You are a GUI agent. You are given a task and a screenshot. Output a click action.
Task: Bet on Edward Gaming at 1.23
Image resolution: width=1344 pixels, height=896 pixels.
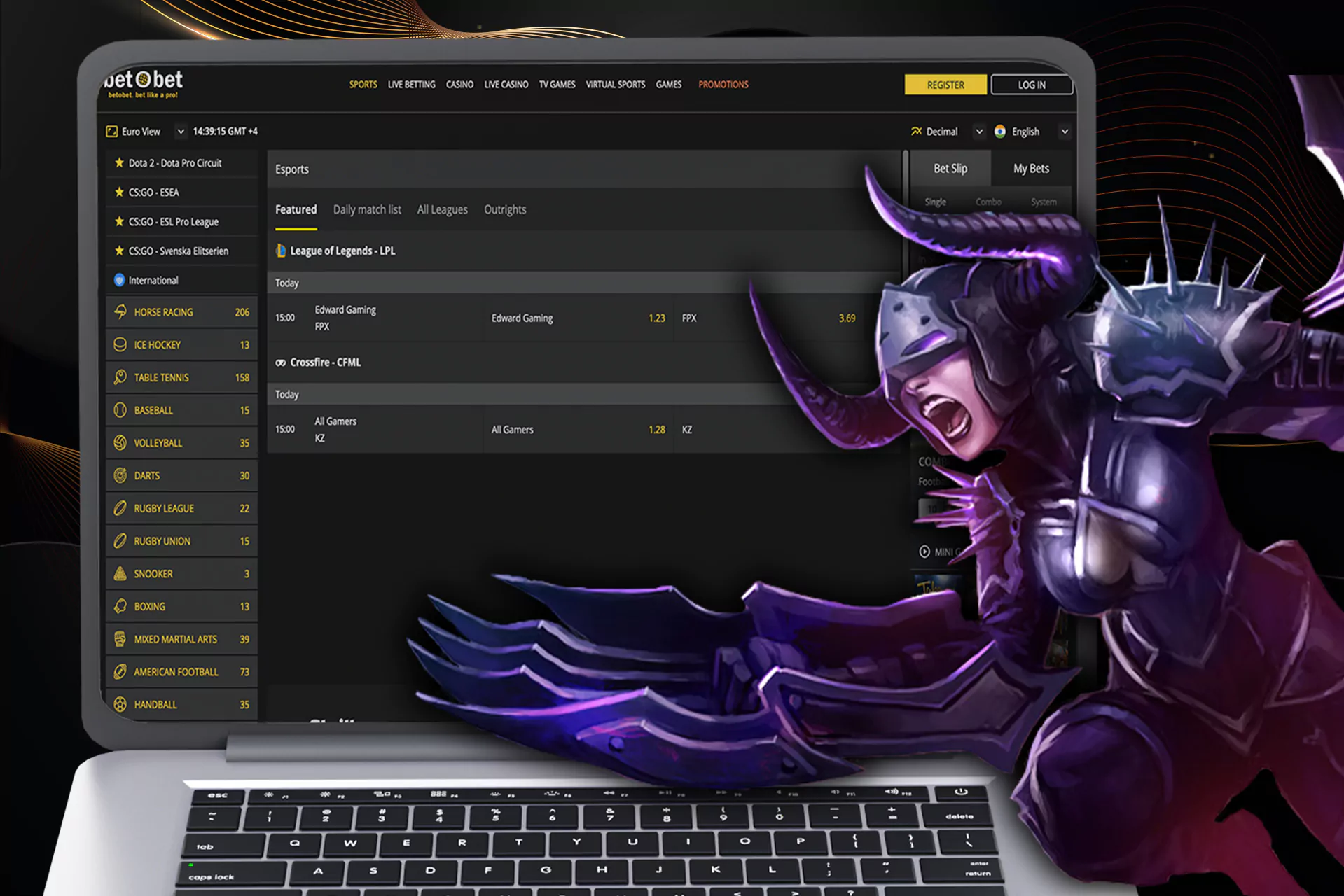point(578,318)
